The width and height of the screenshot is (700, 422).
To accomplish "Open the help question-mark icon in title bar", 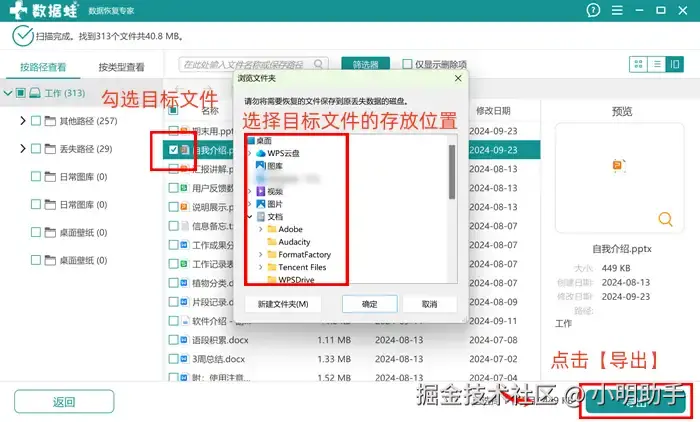I will click(x=593, y=10).
